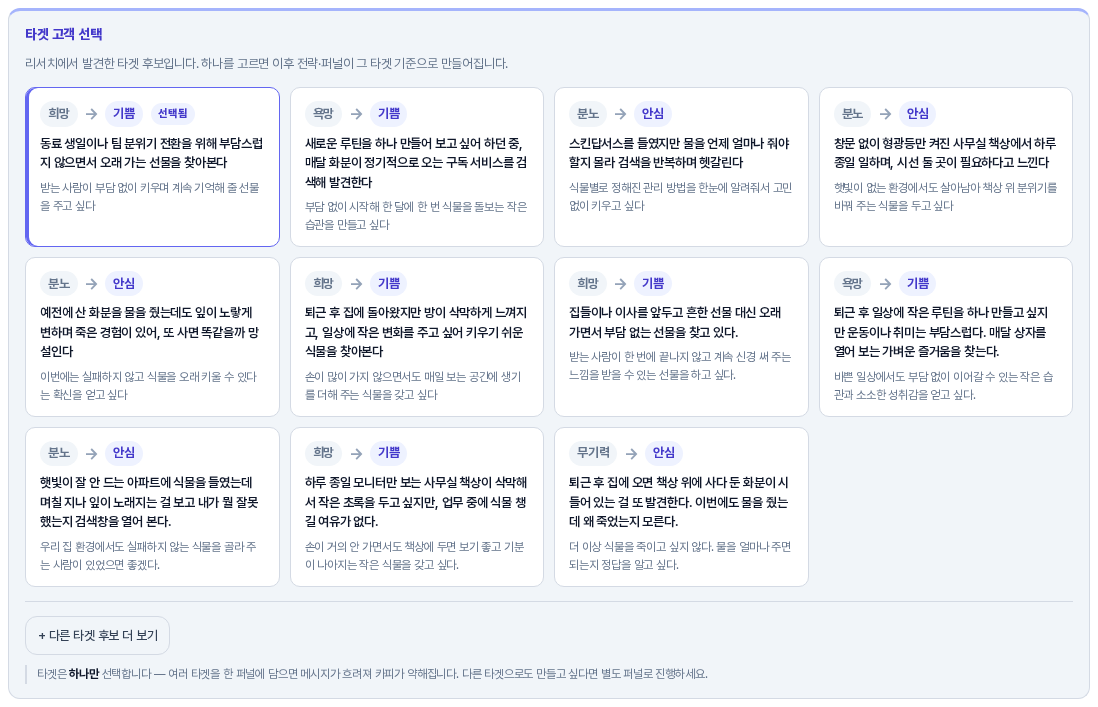The image size is (1098, 707).
Task: Select the 하루 종일 모니터만 보는 card
Action: click(417, 507)
